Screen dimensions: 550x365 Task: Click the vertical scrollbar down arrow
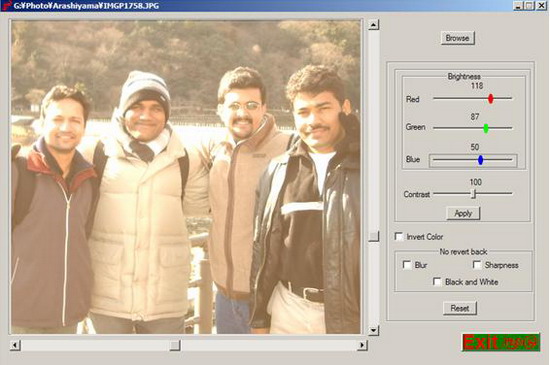tap(374, 330)
